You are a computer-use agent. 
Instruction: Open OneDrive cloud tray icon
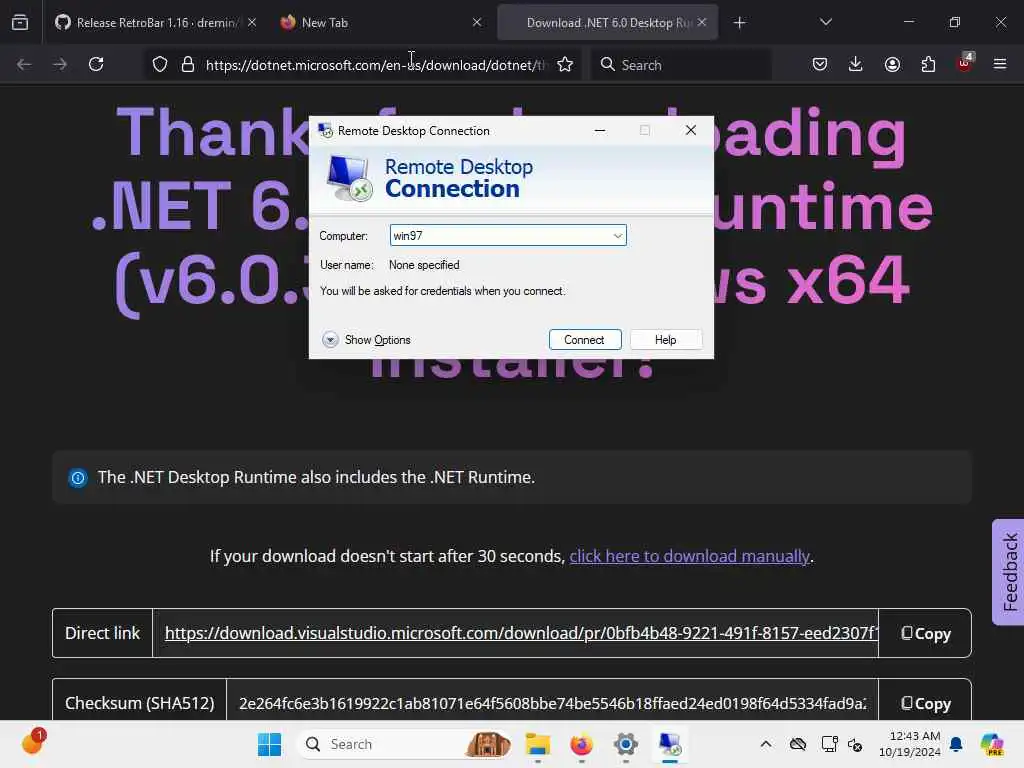tap(797, 744)
